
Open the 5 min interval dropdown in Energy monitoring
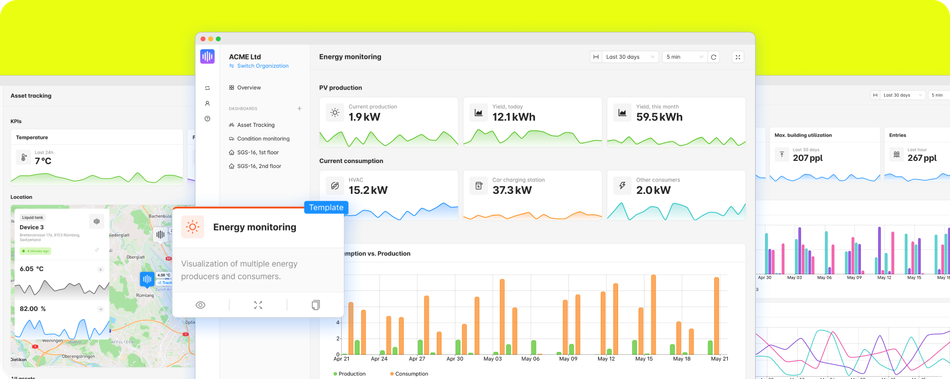click(x=685, y=57)
